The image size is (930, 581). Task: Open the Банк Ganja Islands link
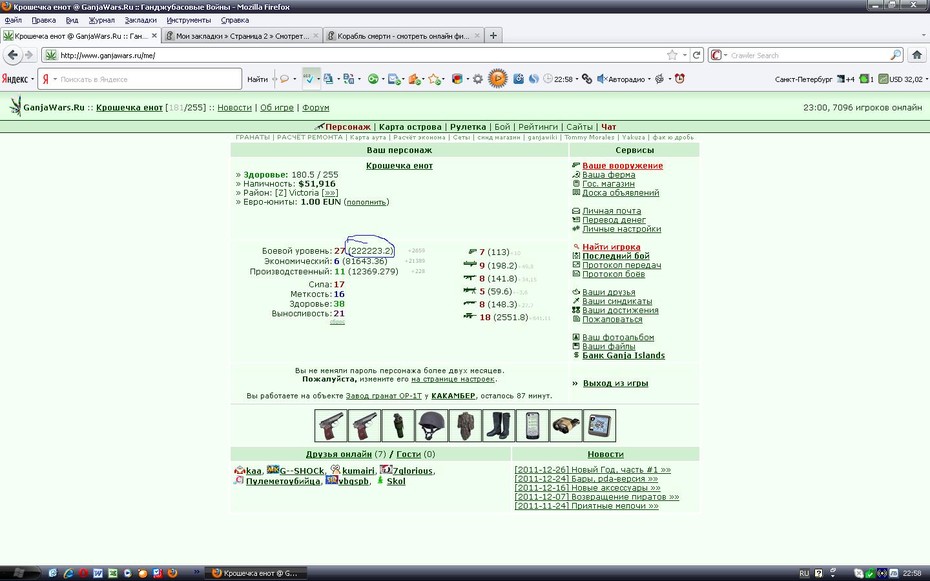point(623,356)
